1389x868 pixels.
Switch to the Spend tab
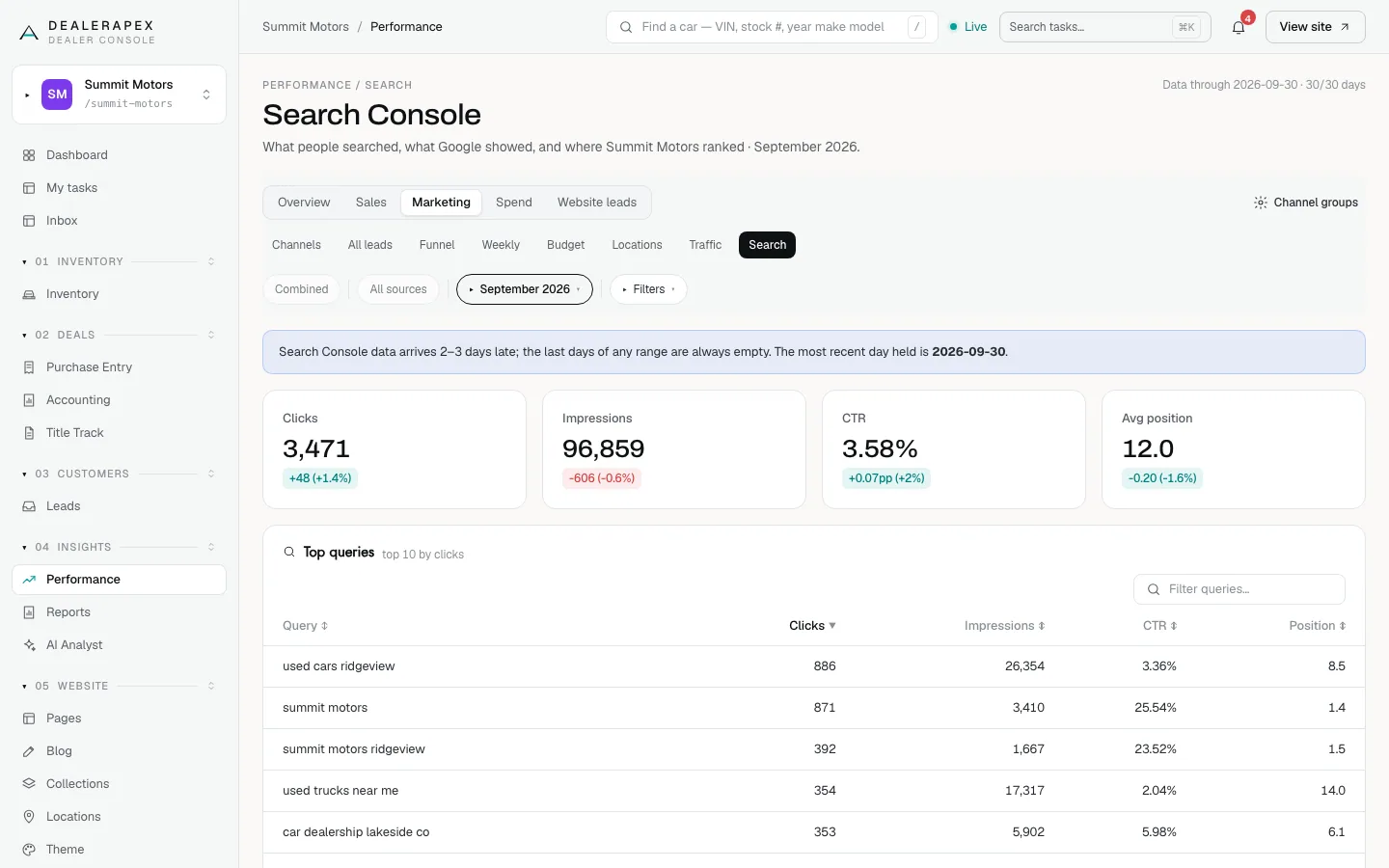point(514,203)
